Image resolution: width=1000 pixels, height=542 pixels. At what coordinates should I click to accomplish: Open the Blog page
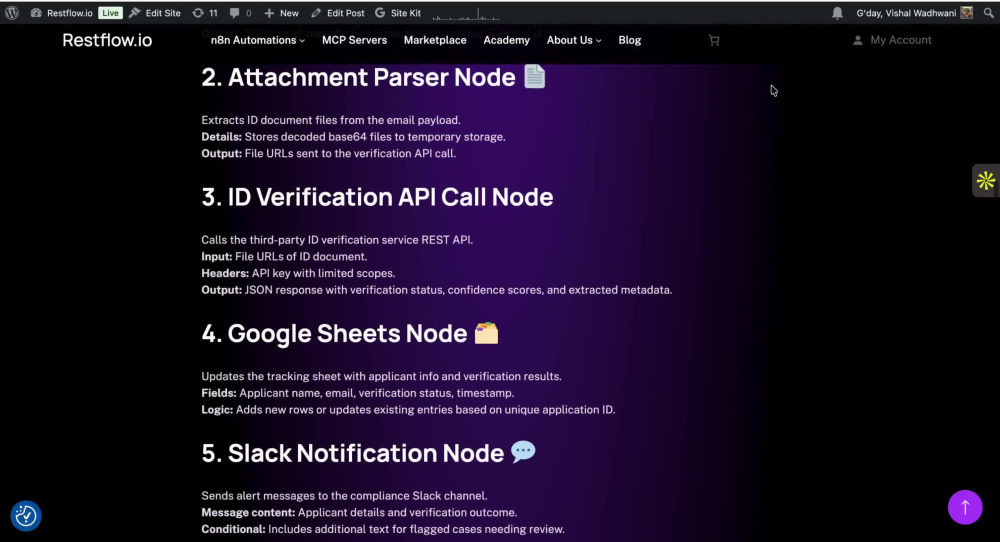click(629, 40)
